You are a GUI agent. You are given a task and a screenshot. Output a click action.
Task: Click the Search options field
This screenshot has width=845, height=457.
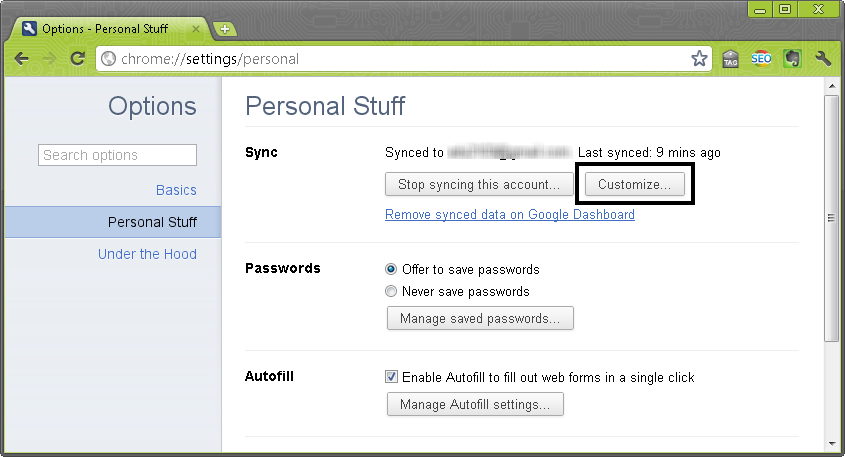click(117, 155)
